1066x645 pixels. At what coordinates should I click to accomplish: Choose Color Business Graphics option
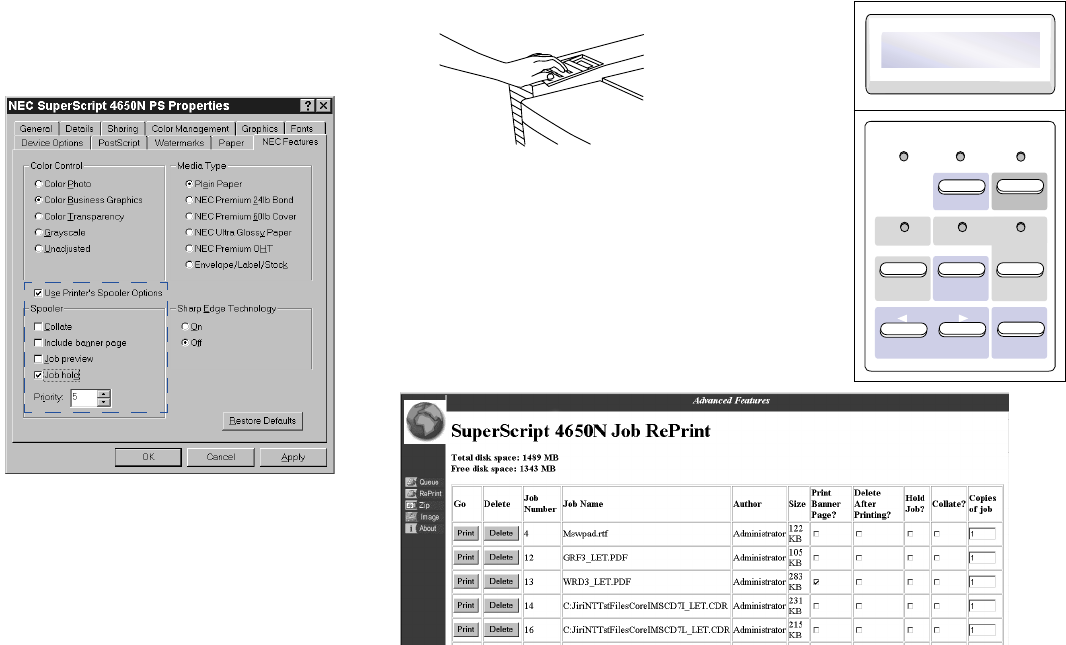point(39,200)
